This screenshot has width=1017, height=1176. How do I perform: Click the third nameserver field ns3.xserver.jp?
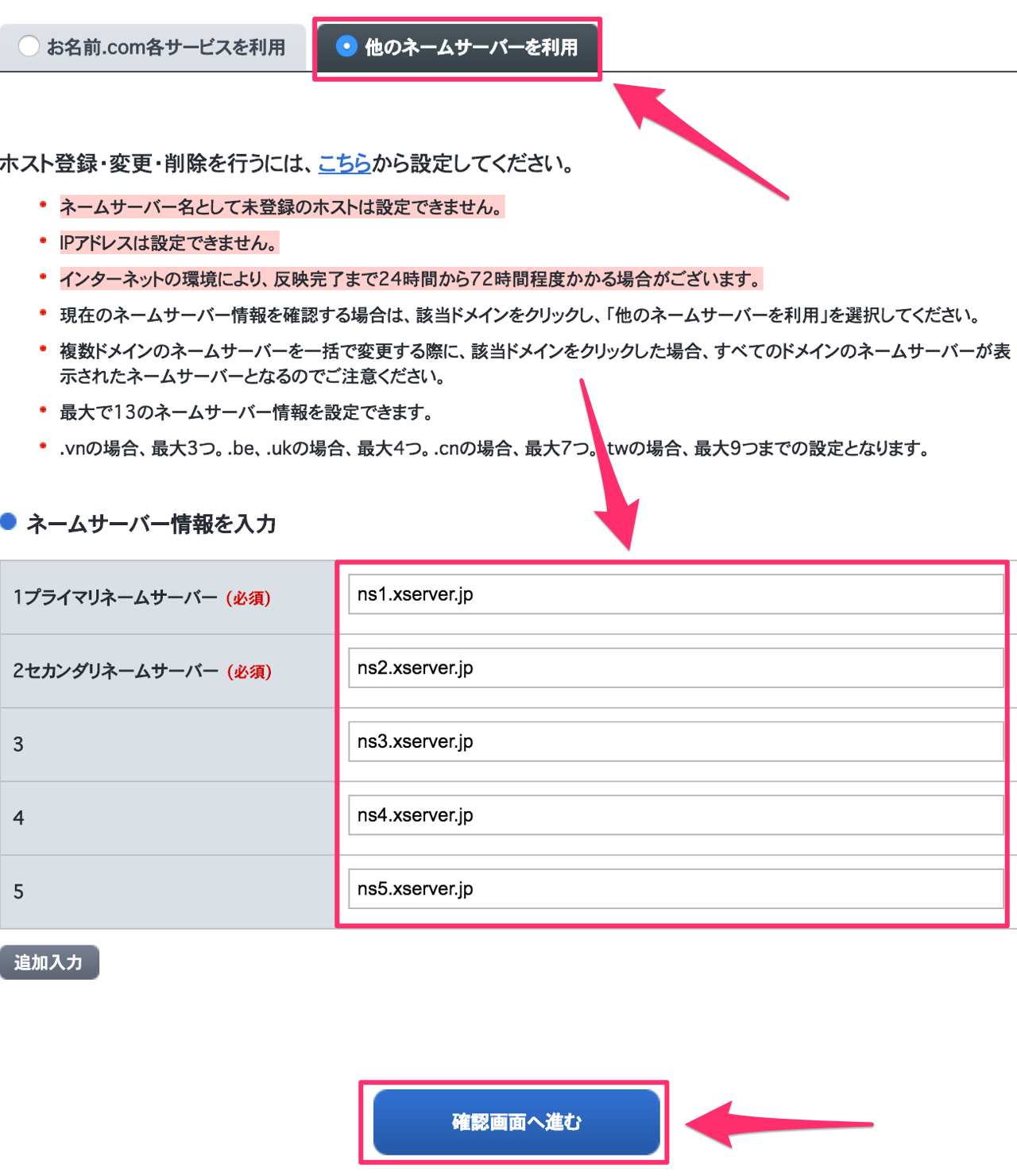point(675,741)
